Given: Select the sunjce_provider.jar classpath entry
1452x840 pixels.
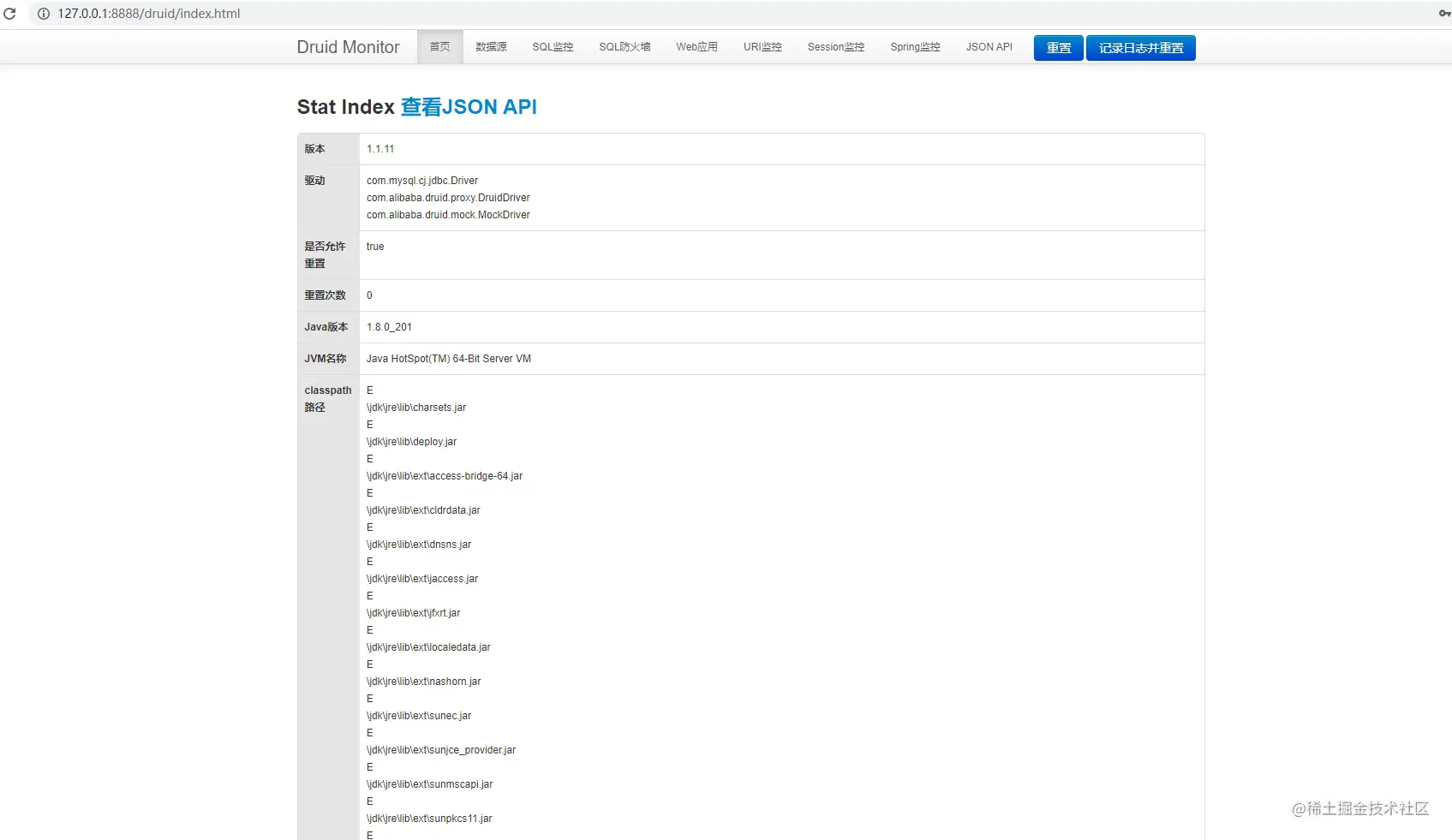Looking at the screenshot, I should click(x=441, y=750).
